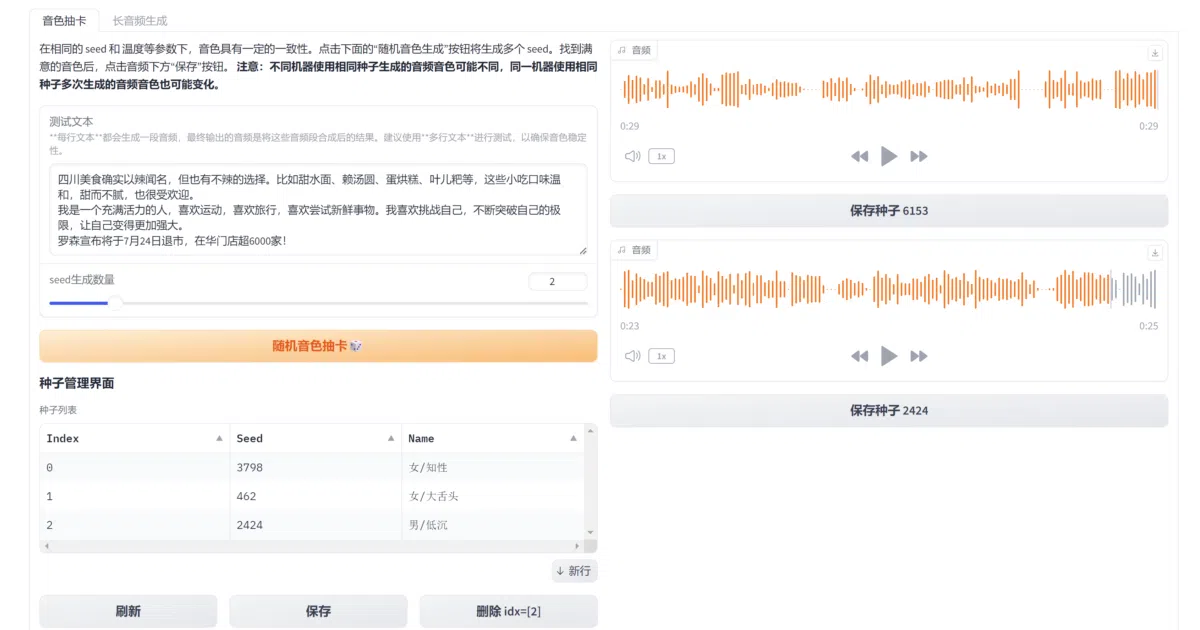Mute volume on the second audio
The height and width of the screenshot is (630, 1200).
coord(632,356)
